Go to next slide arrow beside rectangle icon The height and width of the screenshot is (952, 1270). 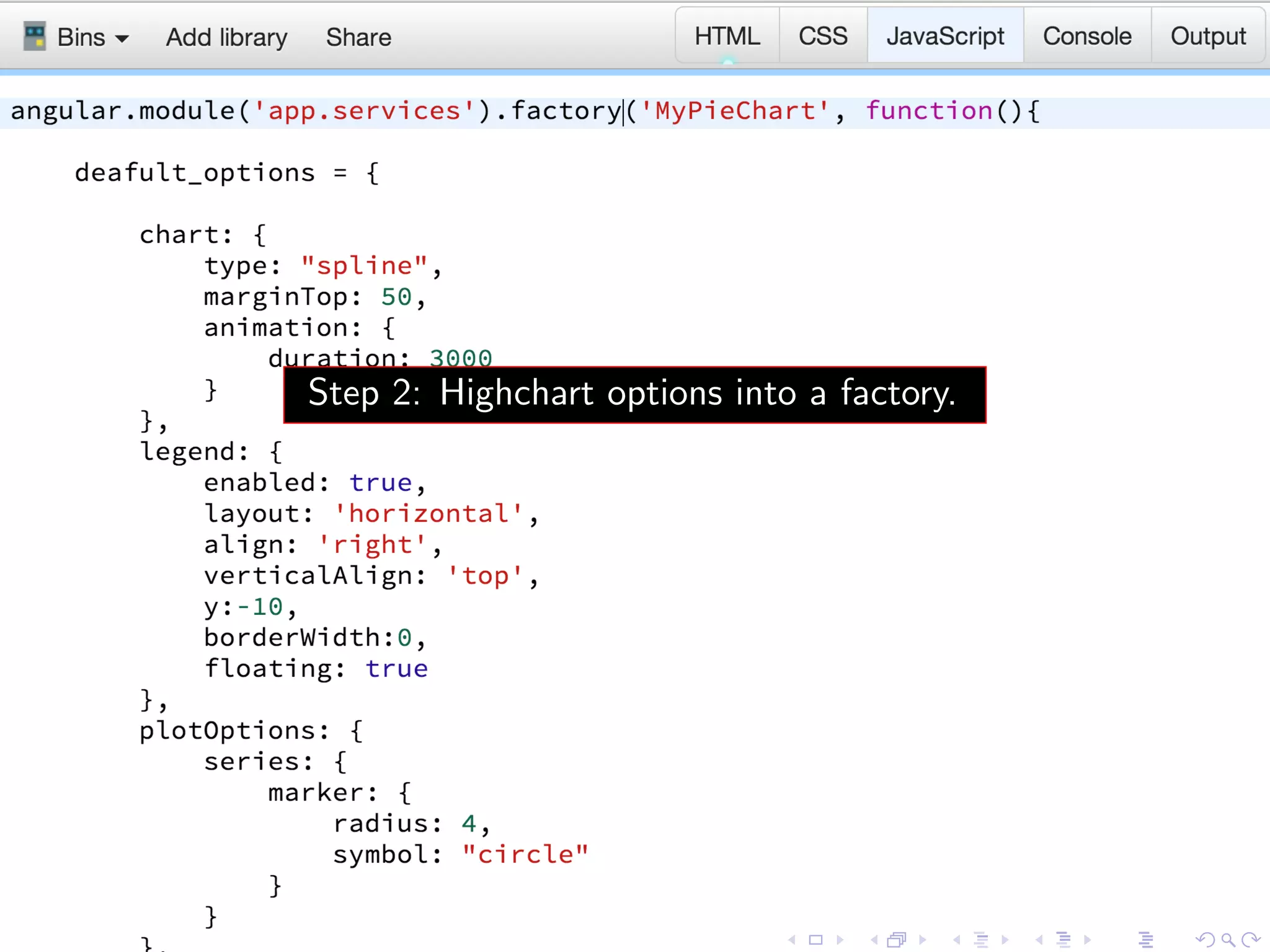click(840, 940)
